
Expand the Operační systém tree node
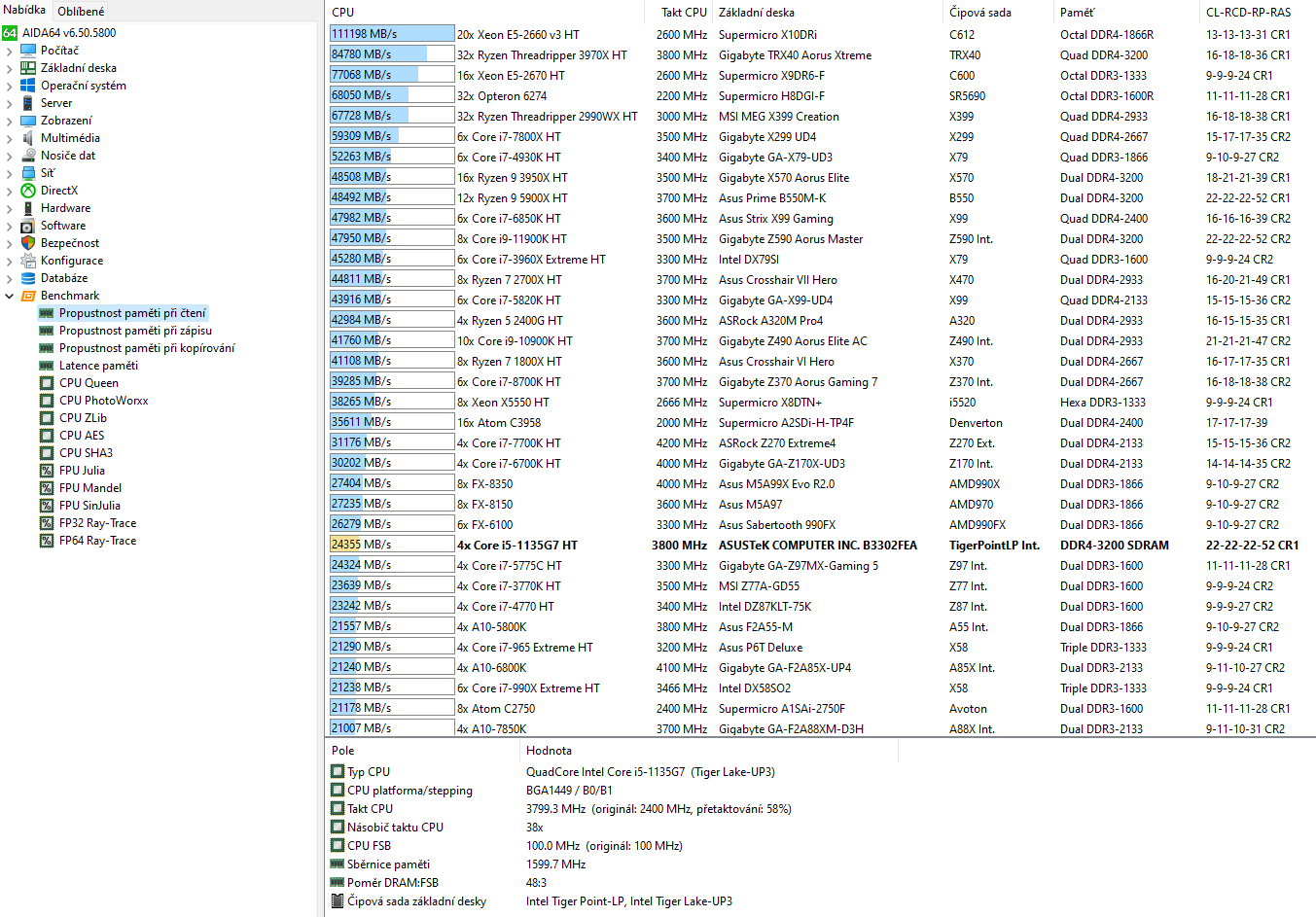coord(10,86)
